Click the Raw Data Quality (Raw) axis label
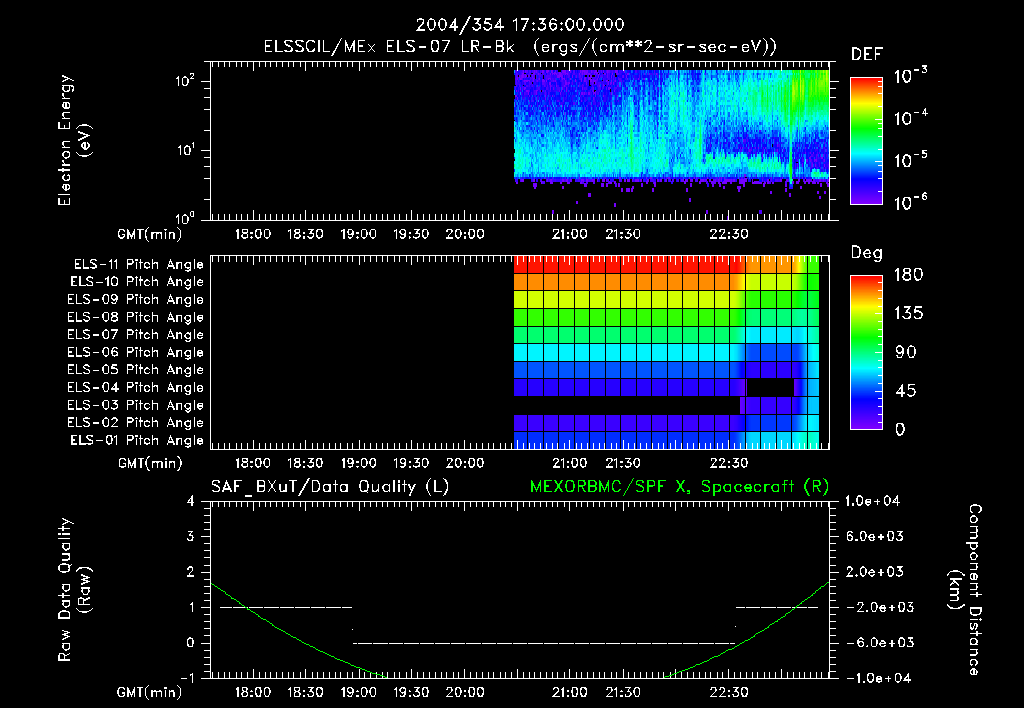 (74, 589)
